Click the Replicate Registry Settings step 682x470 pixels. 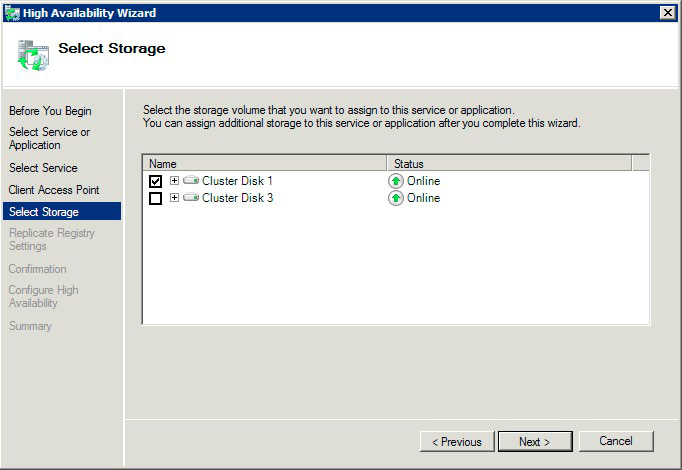coord(51,239)
